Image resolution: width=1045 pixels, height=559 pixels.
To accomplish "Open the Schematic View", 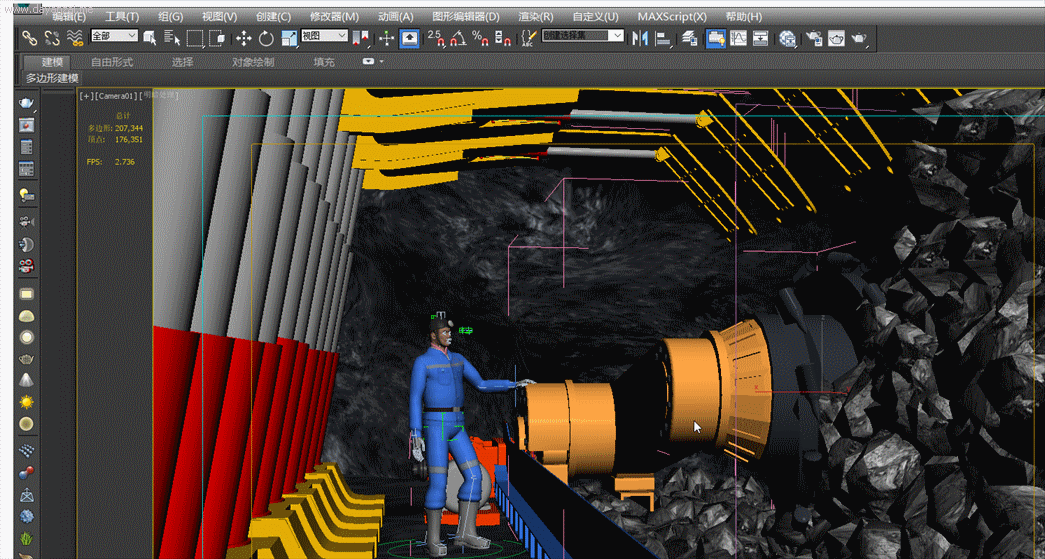I will click(x=760, y=38).
